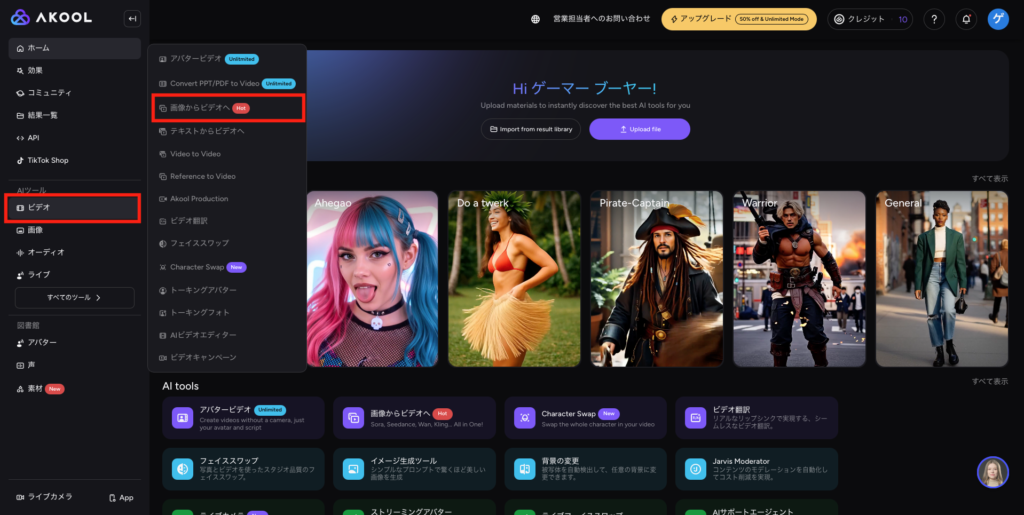Click the AKOOL logo
The height and width of the screenshot is (515, 1024).
pos(52,18)
